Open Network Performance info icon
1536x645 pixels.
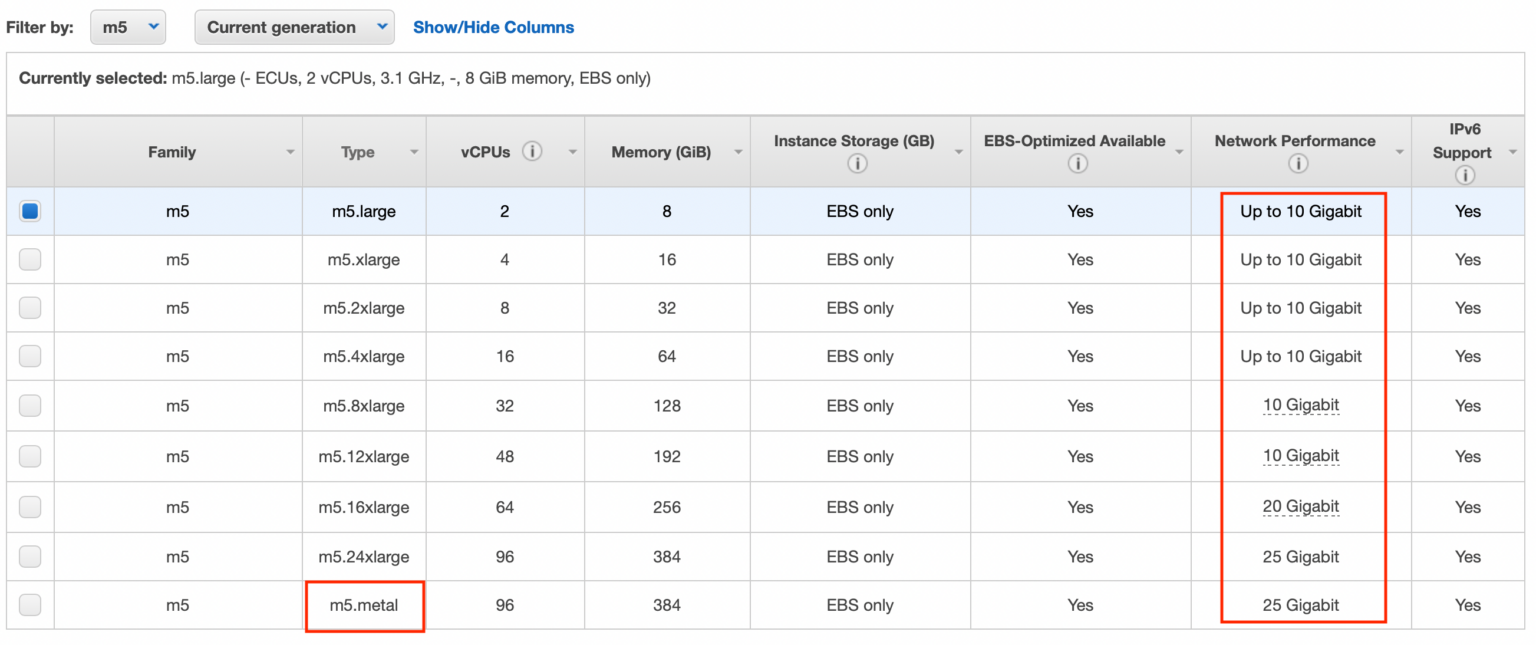pyautogui.click(x=1298, y=164)
